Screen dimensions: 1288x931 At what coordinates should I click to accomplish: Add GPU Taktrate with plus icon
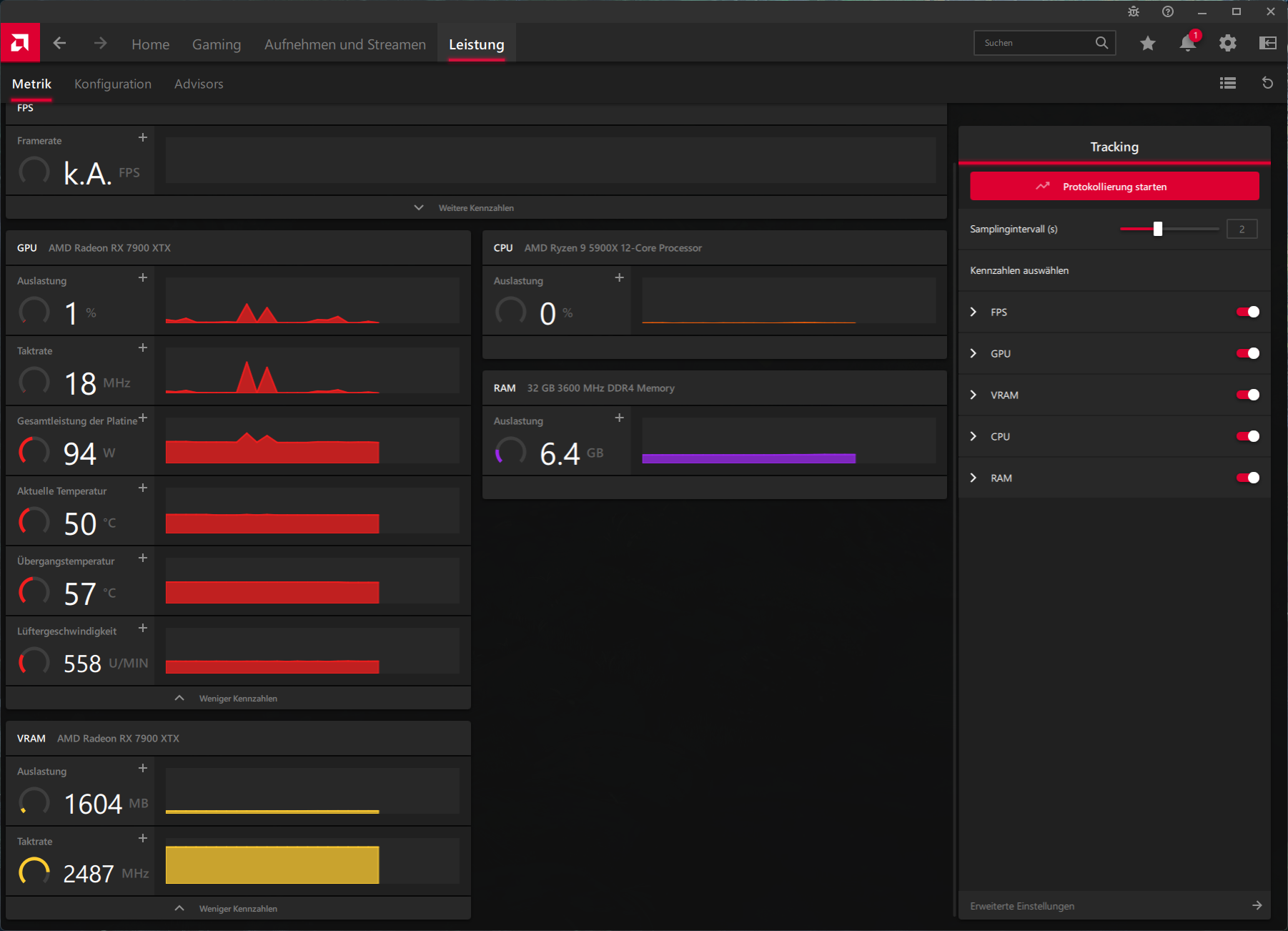click(143, 348)
